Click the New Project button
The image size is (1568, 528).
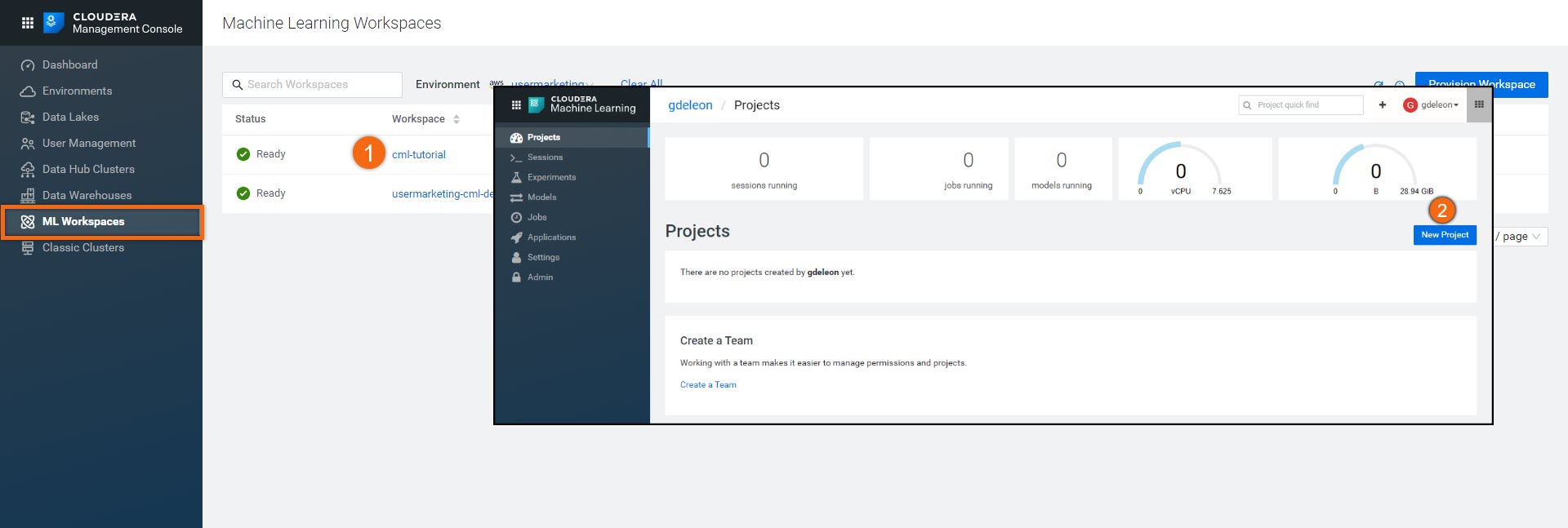point(1445,235)
